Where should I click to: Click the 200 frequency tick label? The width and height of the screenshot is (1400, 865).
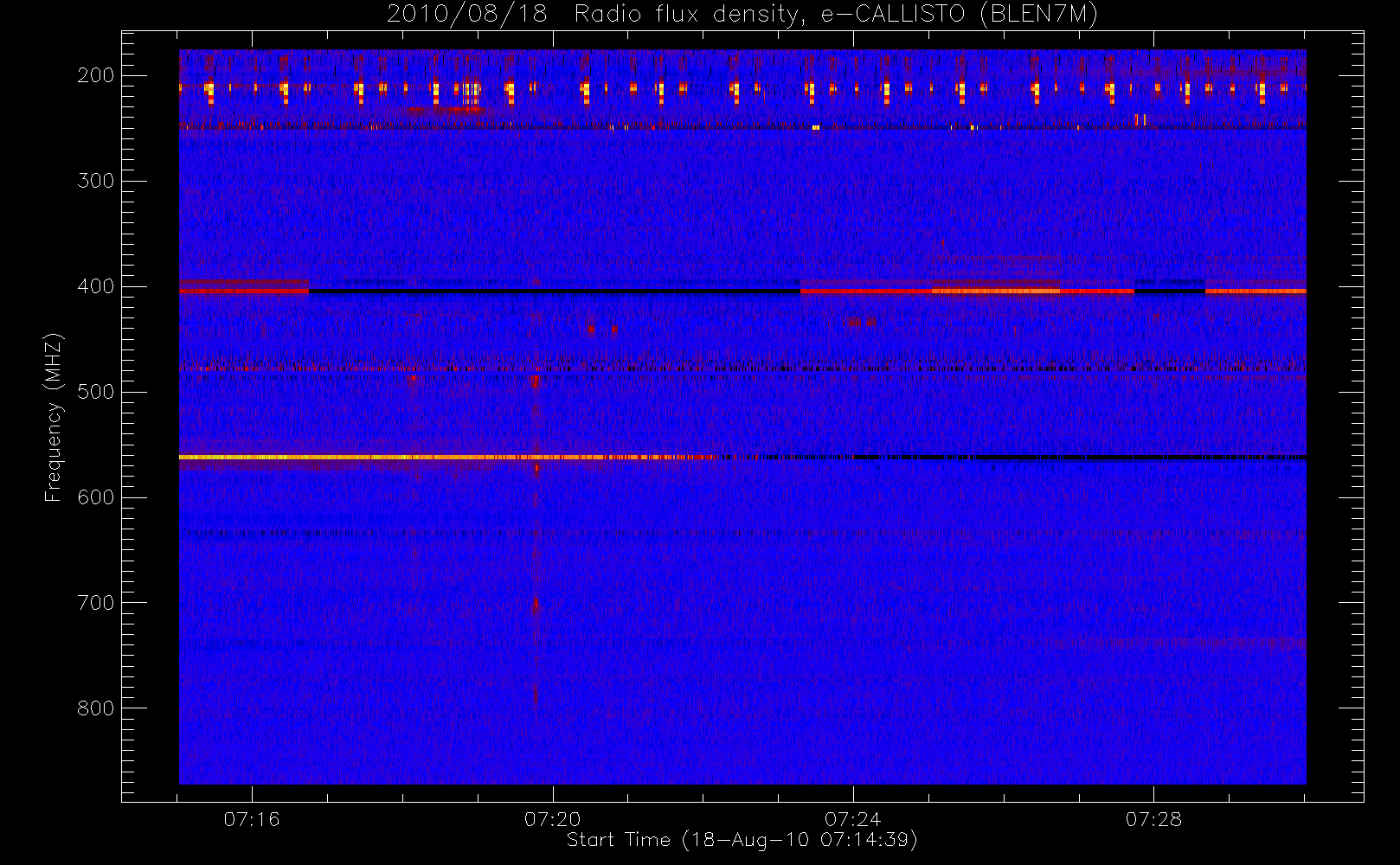point(96,75)
